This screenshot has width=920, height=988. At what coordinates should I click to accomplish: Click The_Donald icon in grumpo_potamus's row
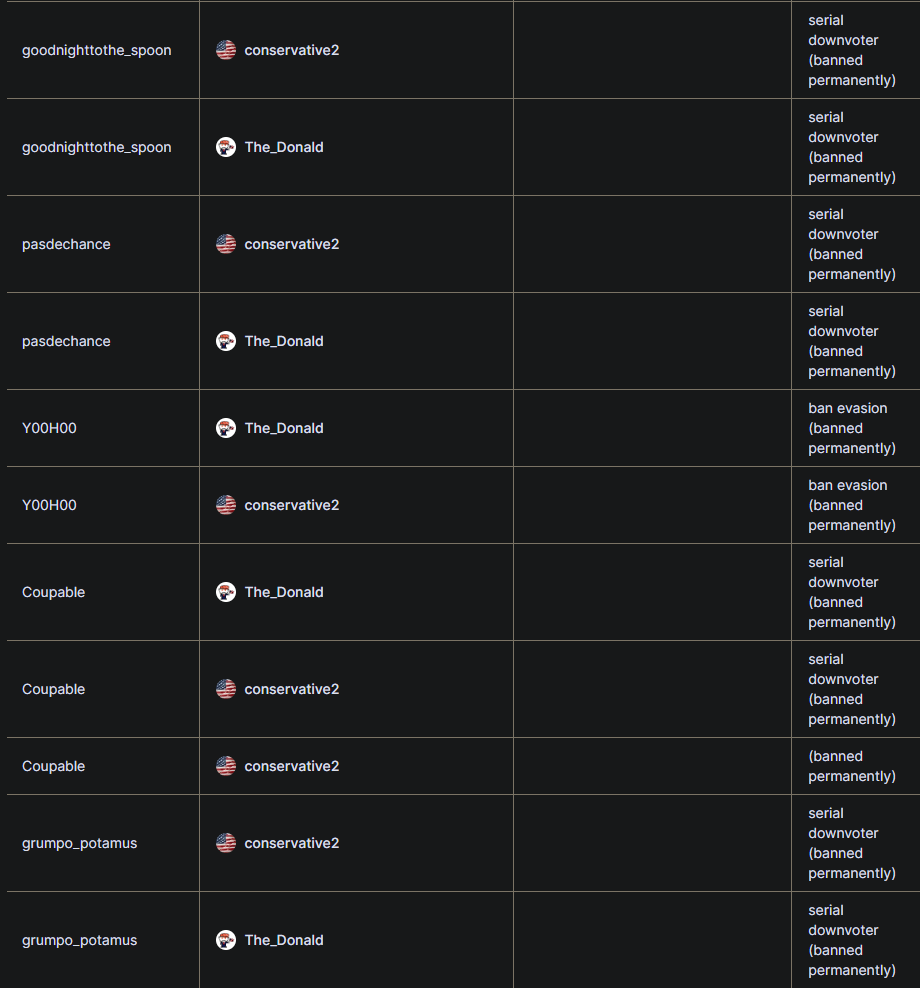pyautogui.click(x=226, y=940)
